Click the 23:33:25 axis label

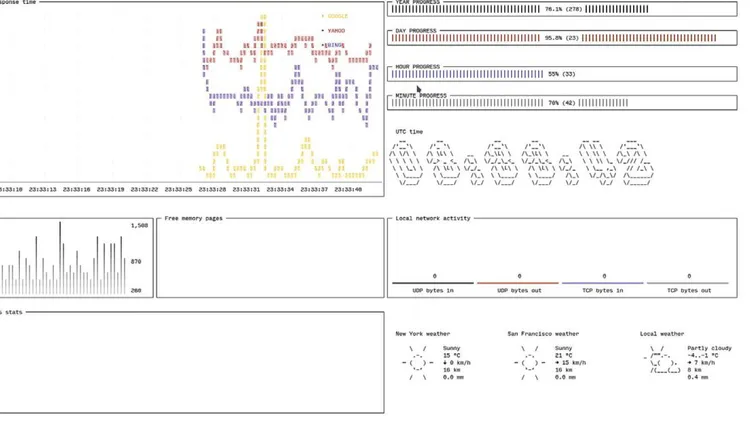click(178, 189)
